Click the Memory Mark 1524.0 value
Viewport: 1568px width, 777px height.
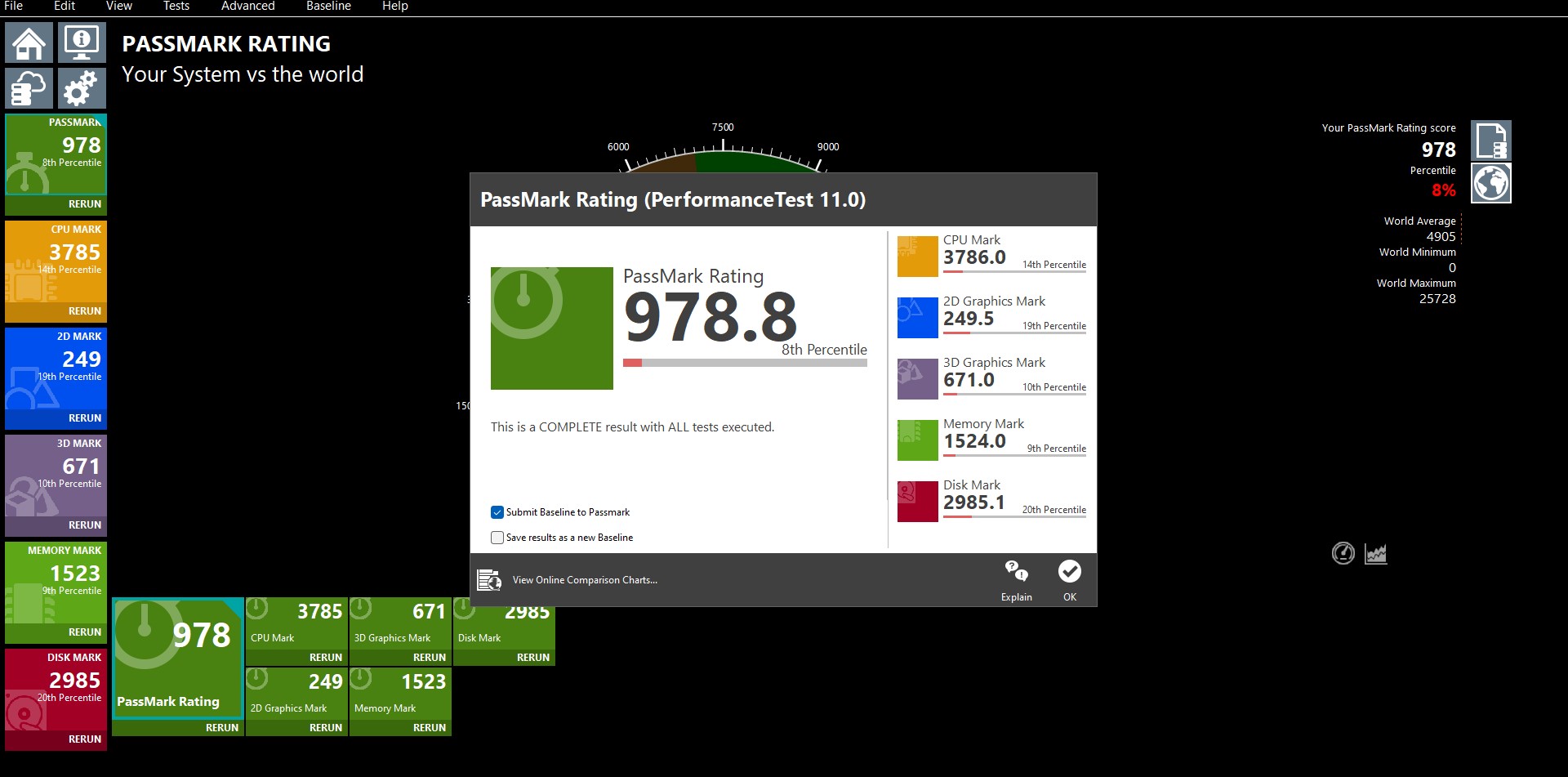(974, 441)
